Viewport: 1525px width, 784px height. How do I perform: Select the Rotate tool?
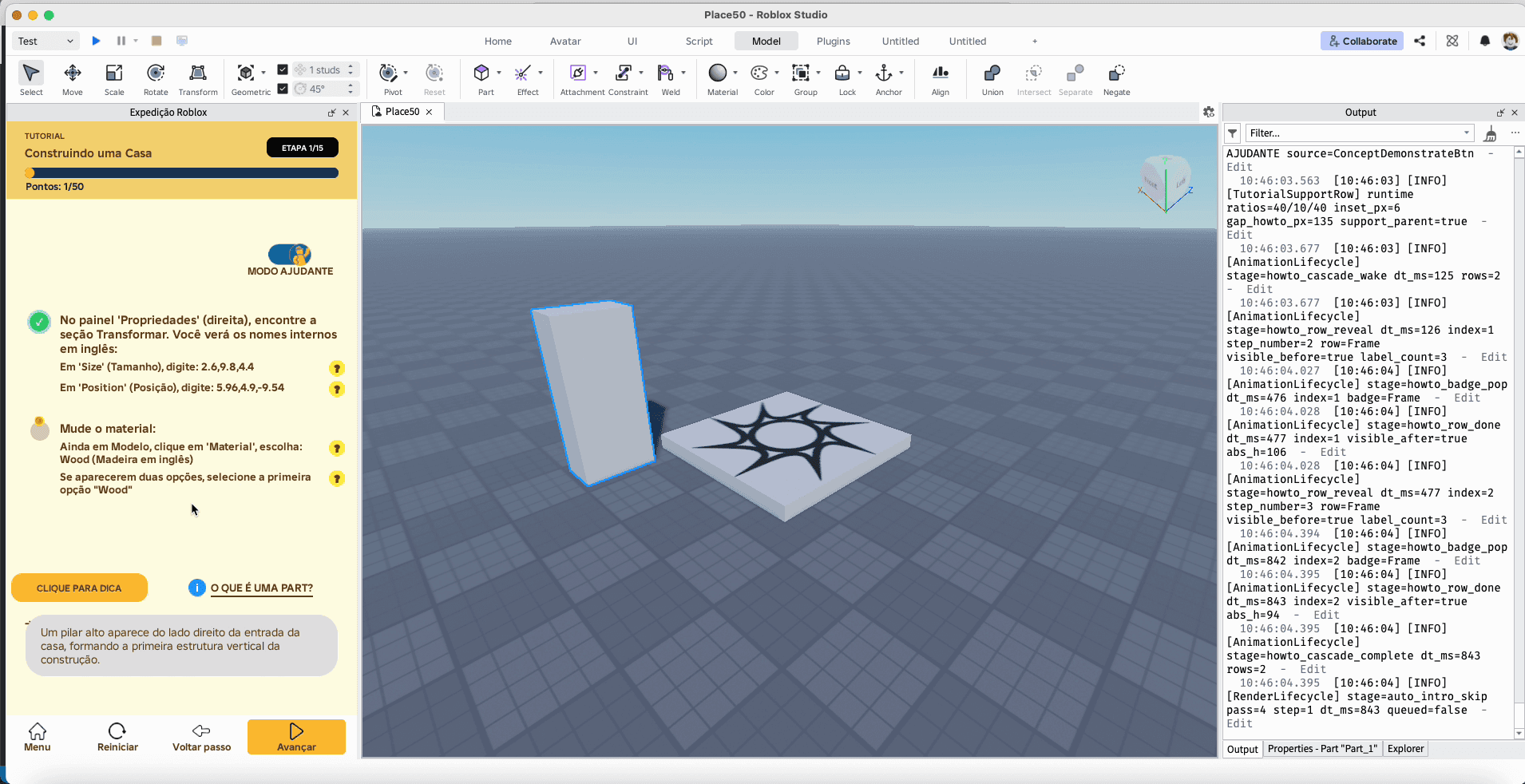pyautogui.click(x=156, y=77)
